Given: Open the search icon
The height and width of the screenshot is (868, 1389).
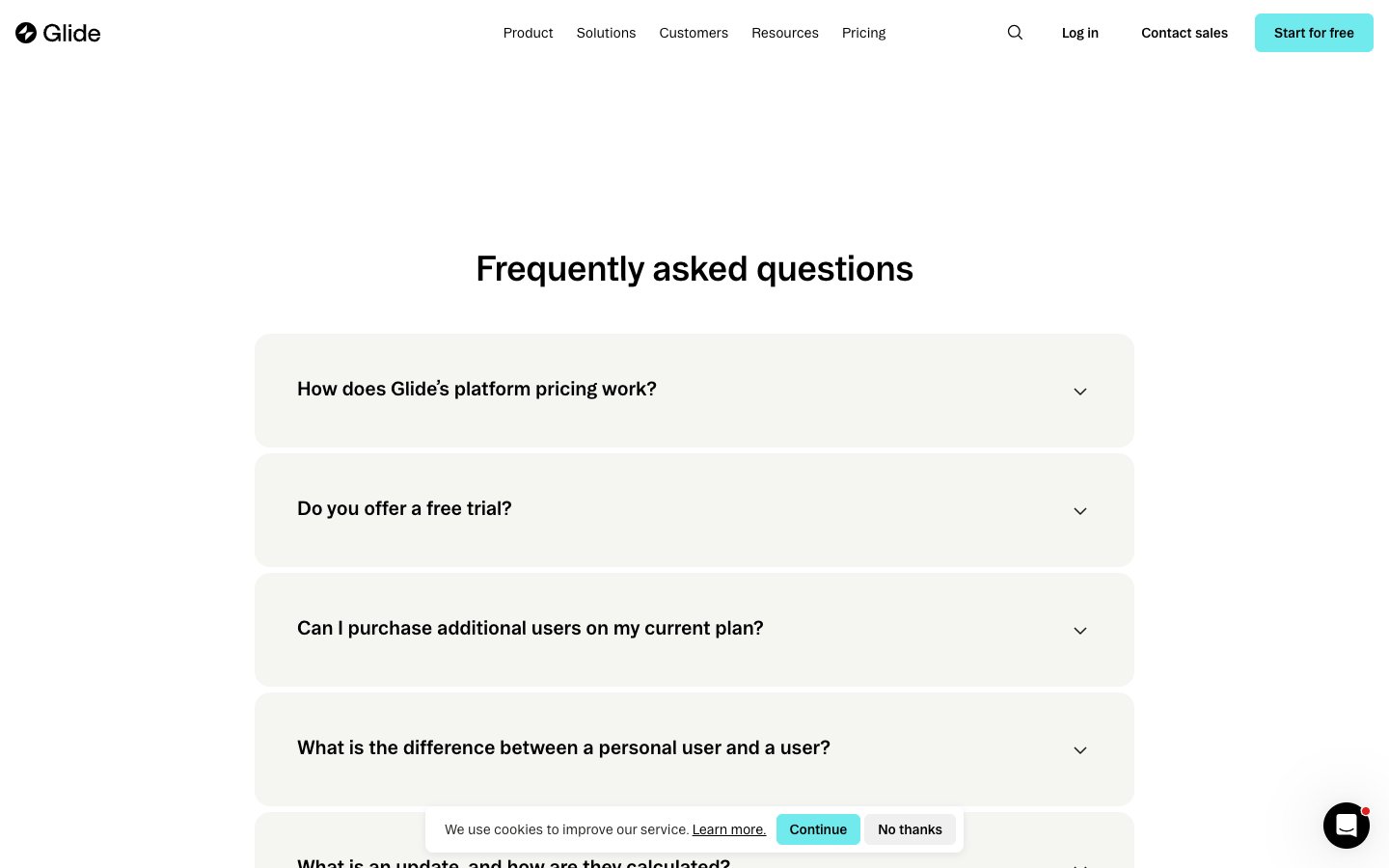Looking at the screenshot, I should 1015,33.
